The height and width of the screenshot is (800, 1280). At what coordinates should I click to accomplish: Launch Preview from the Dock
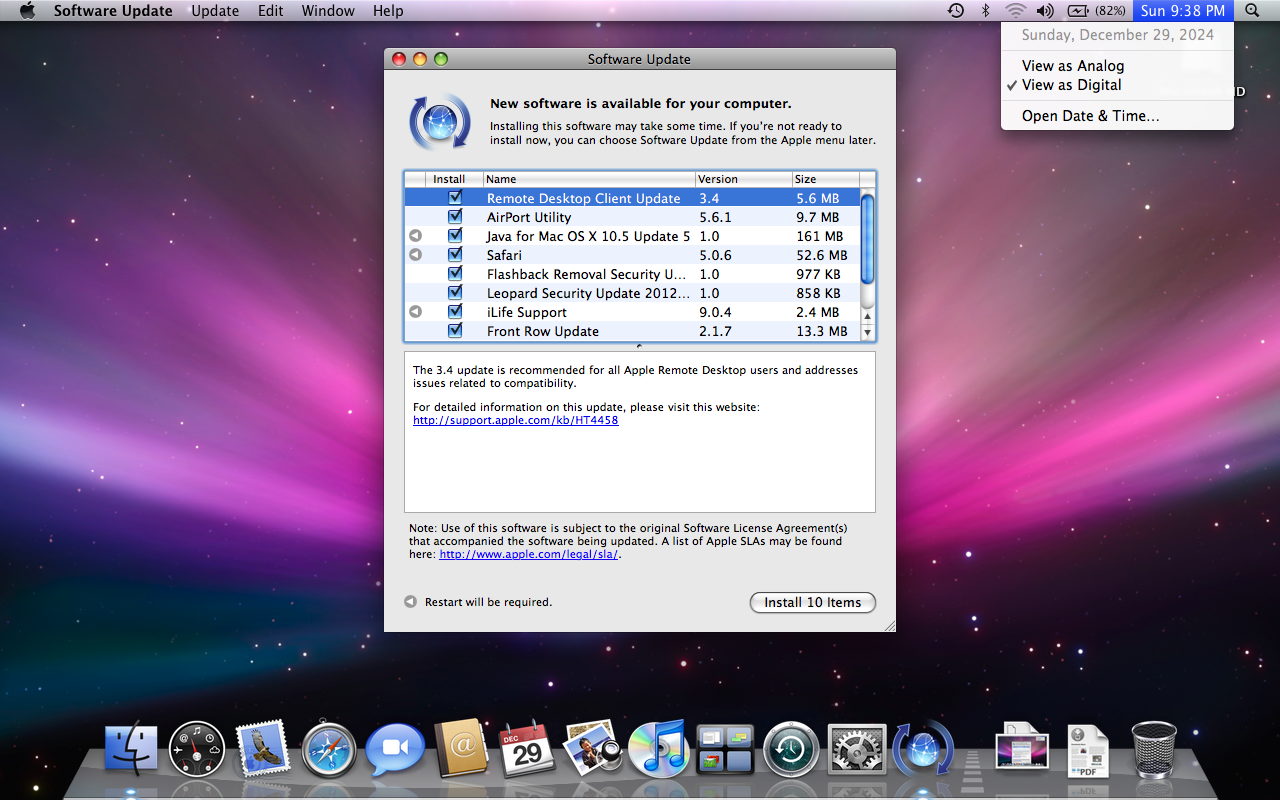593,749
